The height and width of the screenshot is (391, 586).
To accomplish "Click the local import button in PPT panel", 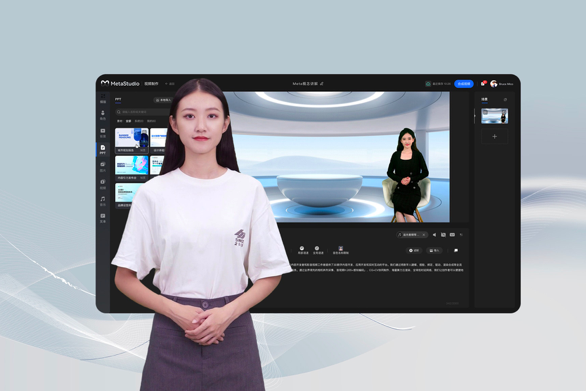I will (163, 100).
